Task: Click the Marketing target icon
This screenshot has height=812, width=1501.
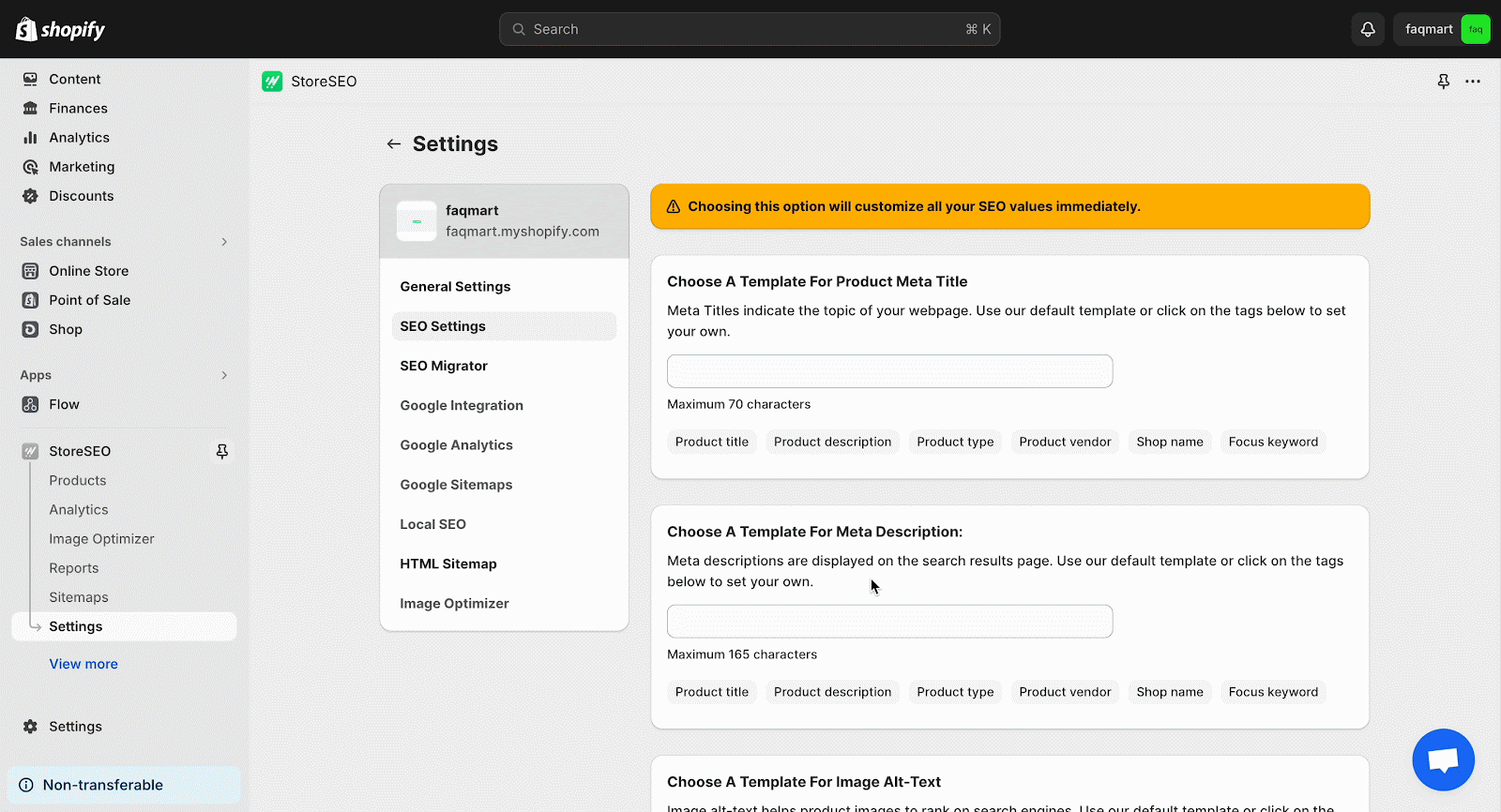Action: click(30, 167)
